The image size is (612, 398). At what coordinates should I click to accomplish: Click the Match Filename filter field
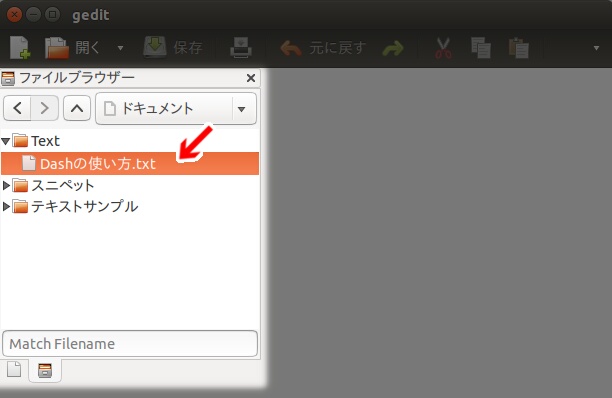[x=130, y=344]
